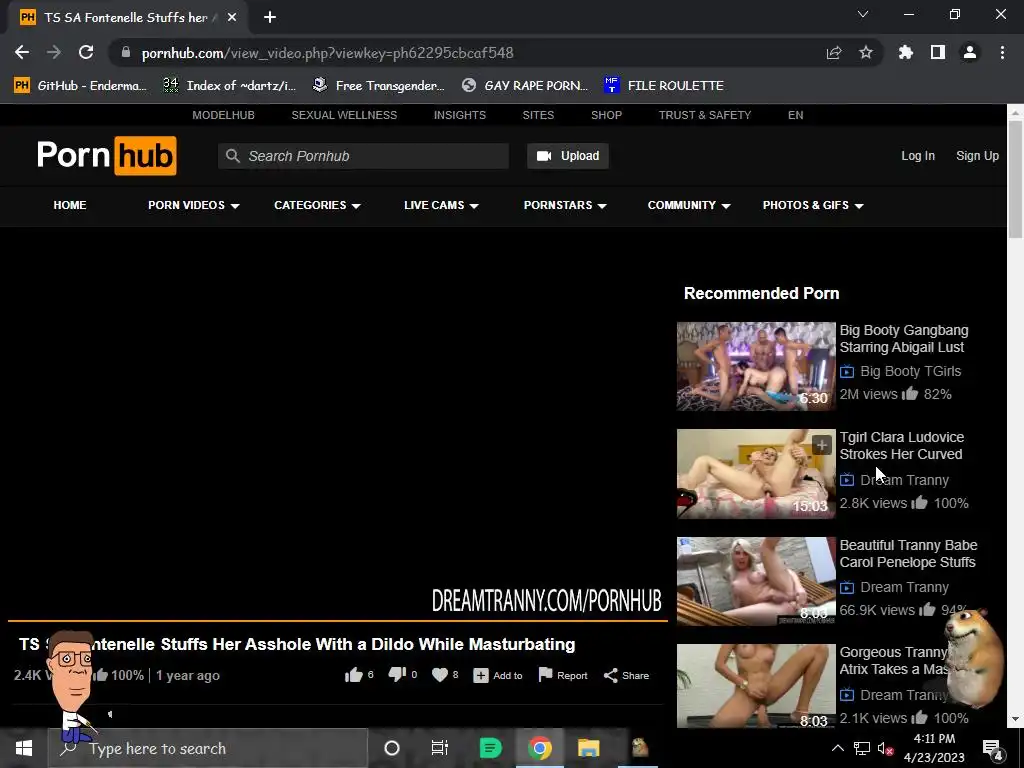
Task: Open a new browser tab
Action: click(x=270, y=18)
